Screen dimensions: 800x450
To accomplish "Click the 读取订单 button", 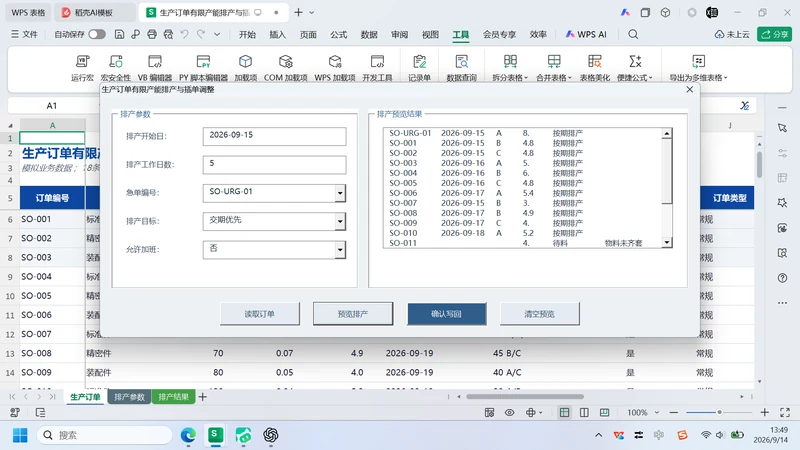I will [x=260, y=314].
